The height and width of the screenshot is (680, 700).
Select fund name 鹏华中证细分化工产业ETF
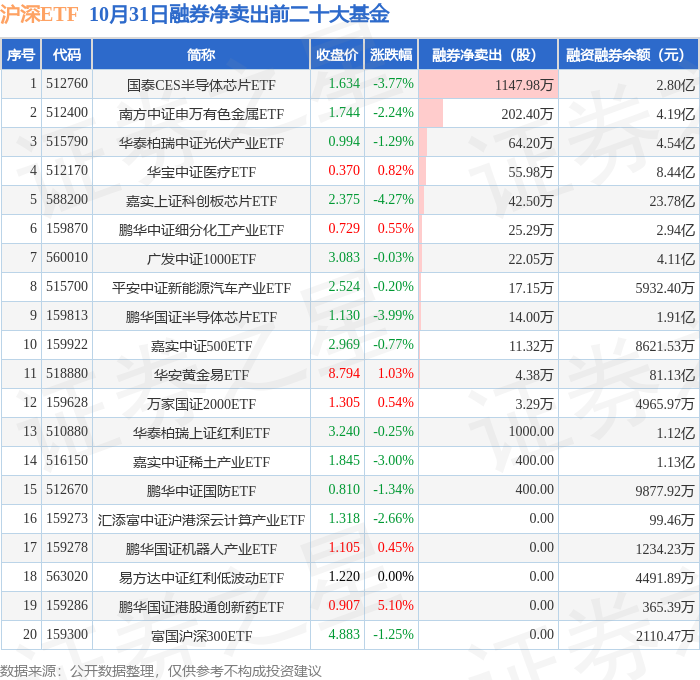(201, 229)
